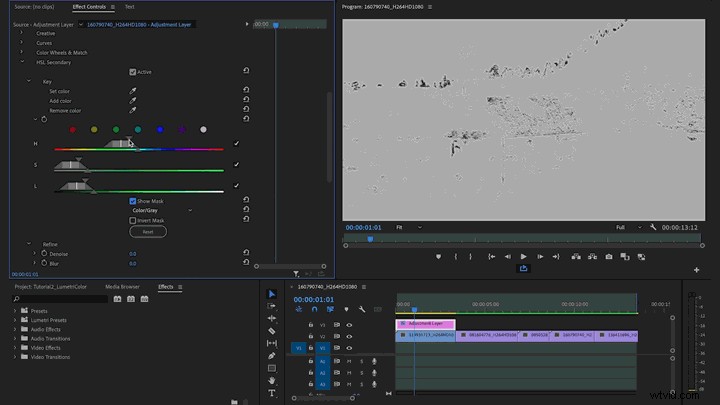Expand Color Wheels & Match
The image size is (720, 405).
click(21, 52)
